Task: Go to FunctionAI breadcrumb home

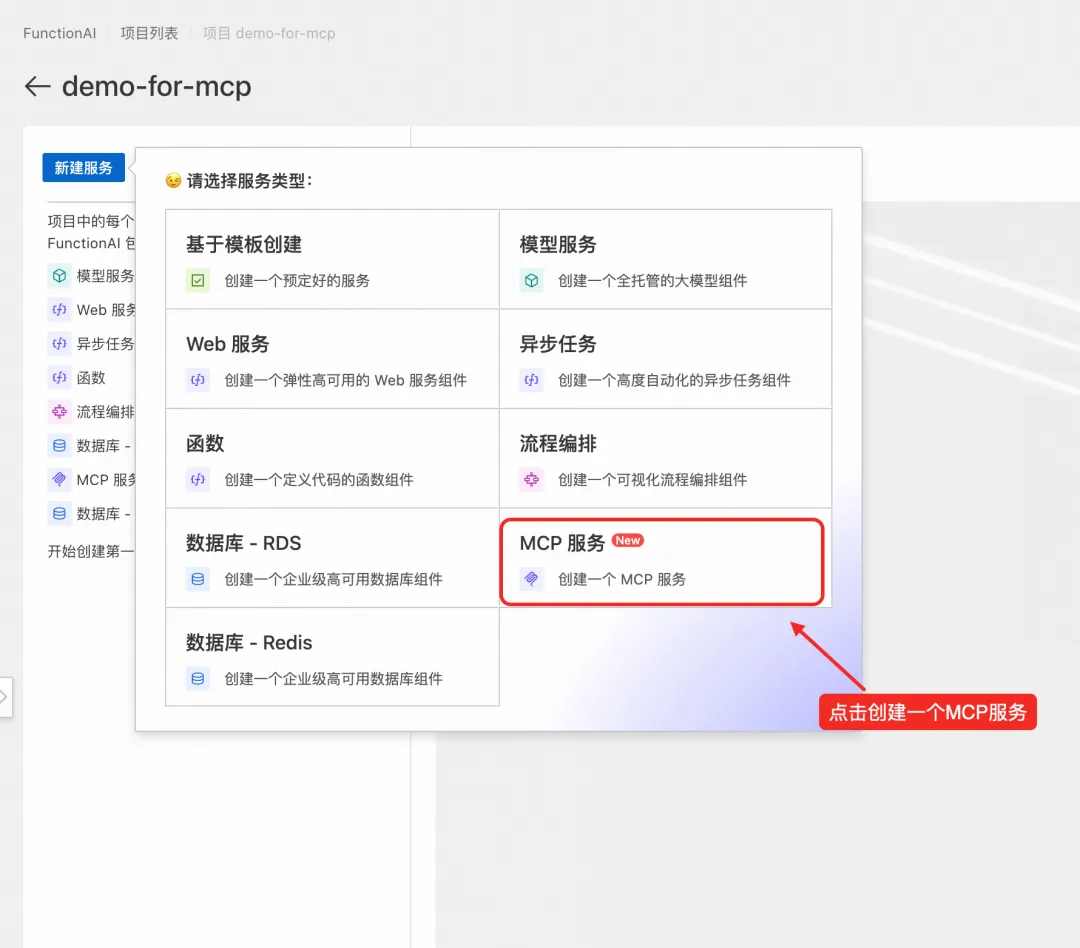Action: [59, 33]
